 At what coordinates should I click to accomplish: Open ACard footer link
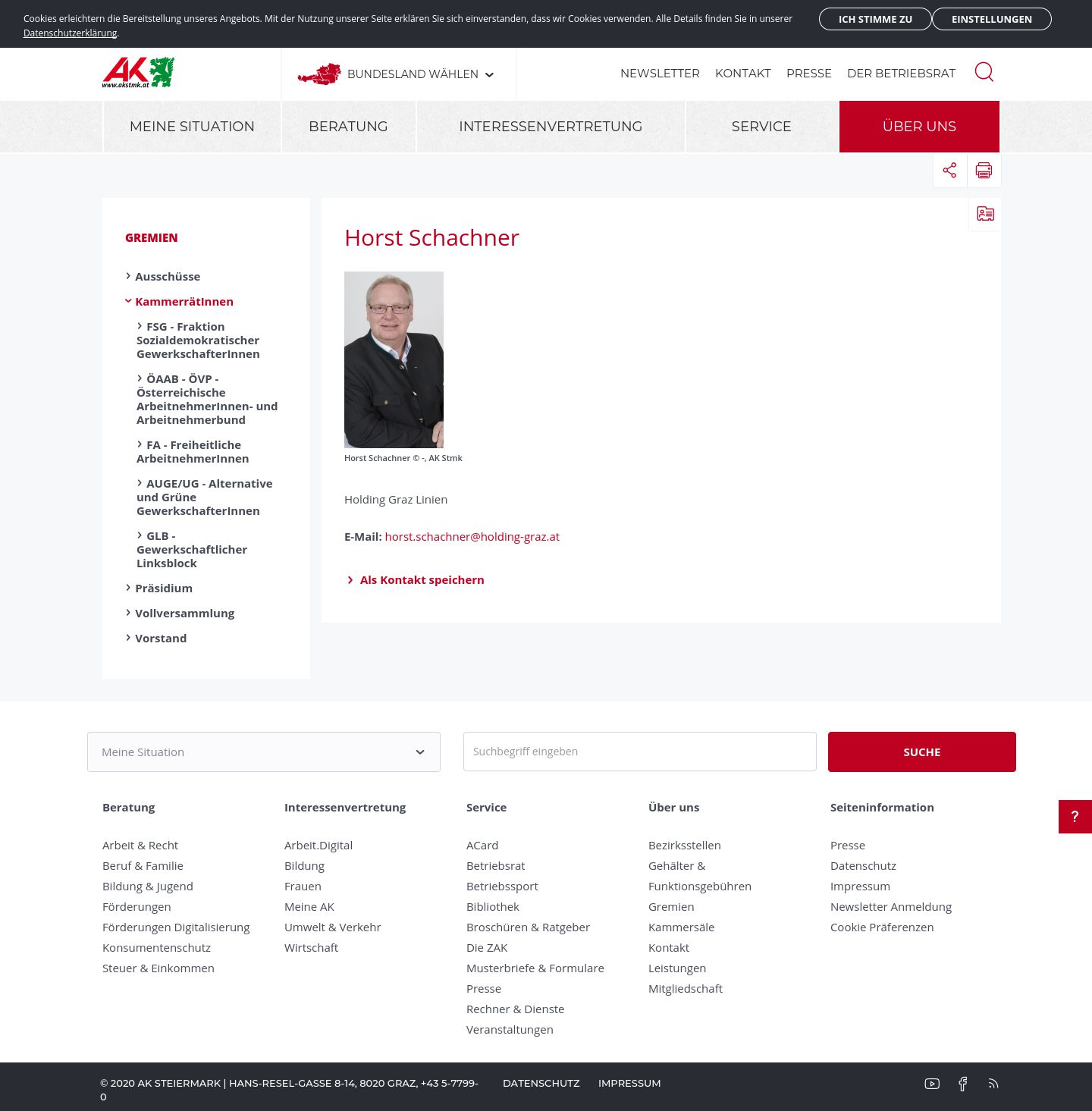(482, 845)
